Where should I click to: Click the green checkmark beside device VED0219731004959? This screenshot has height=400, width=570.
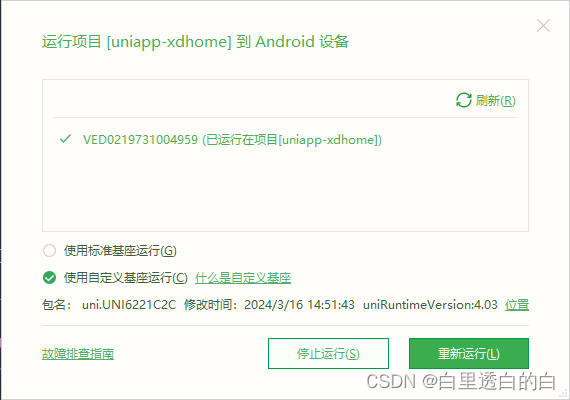(x=66, y=139)
